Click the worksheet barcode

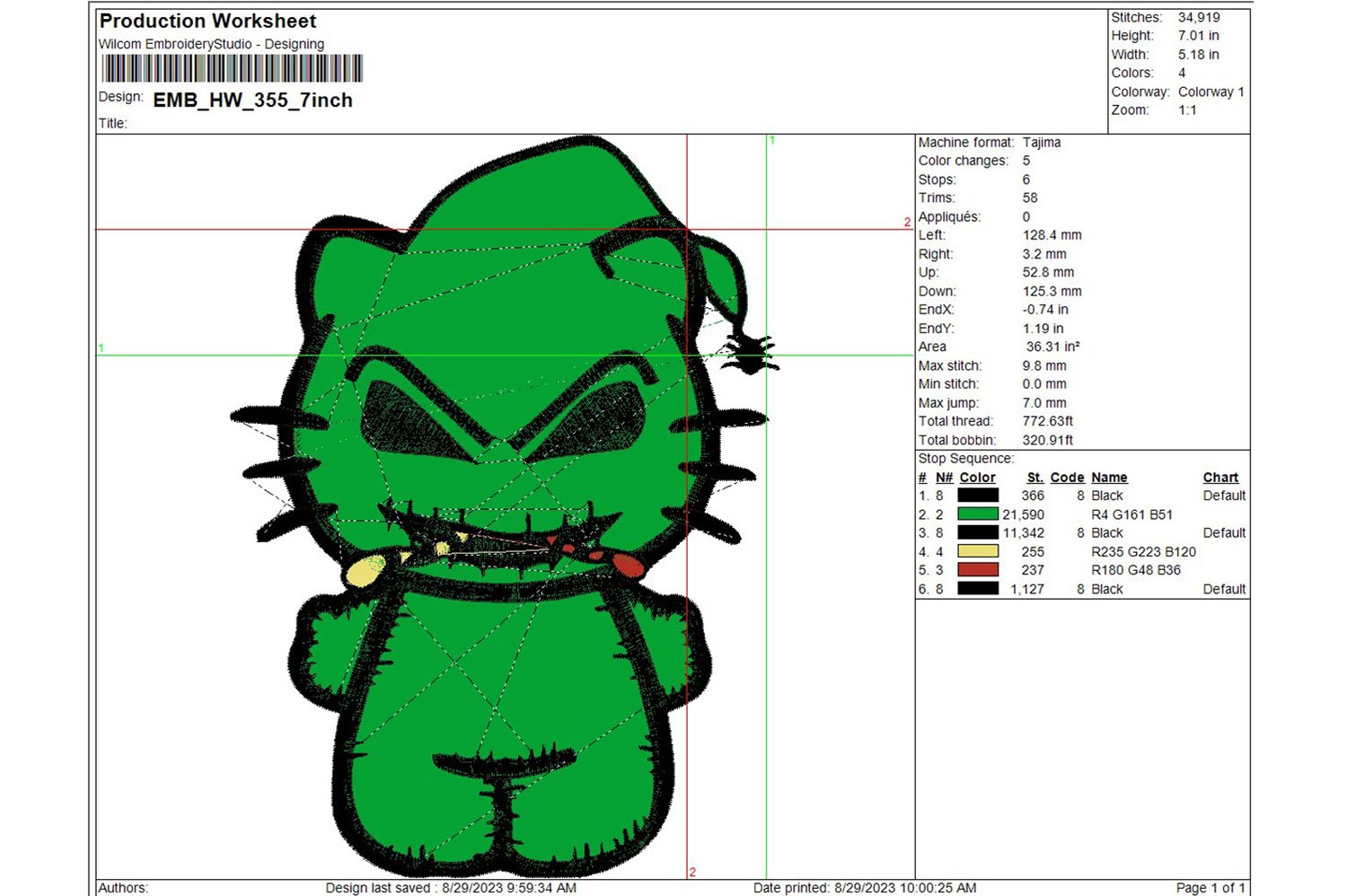[x=233, y=69]
